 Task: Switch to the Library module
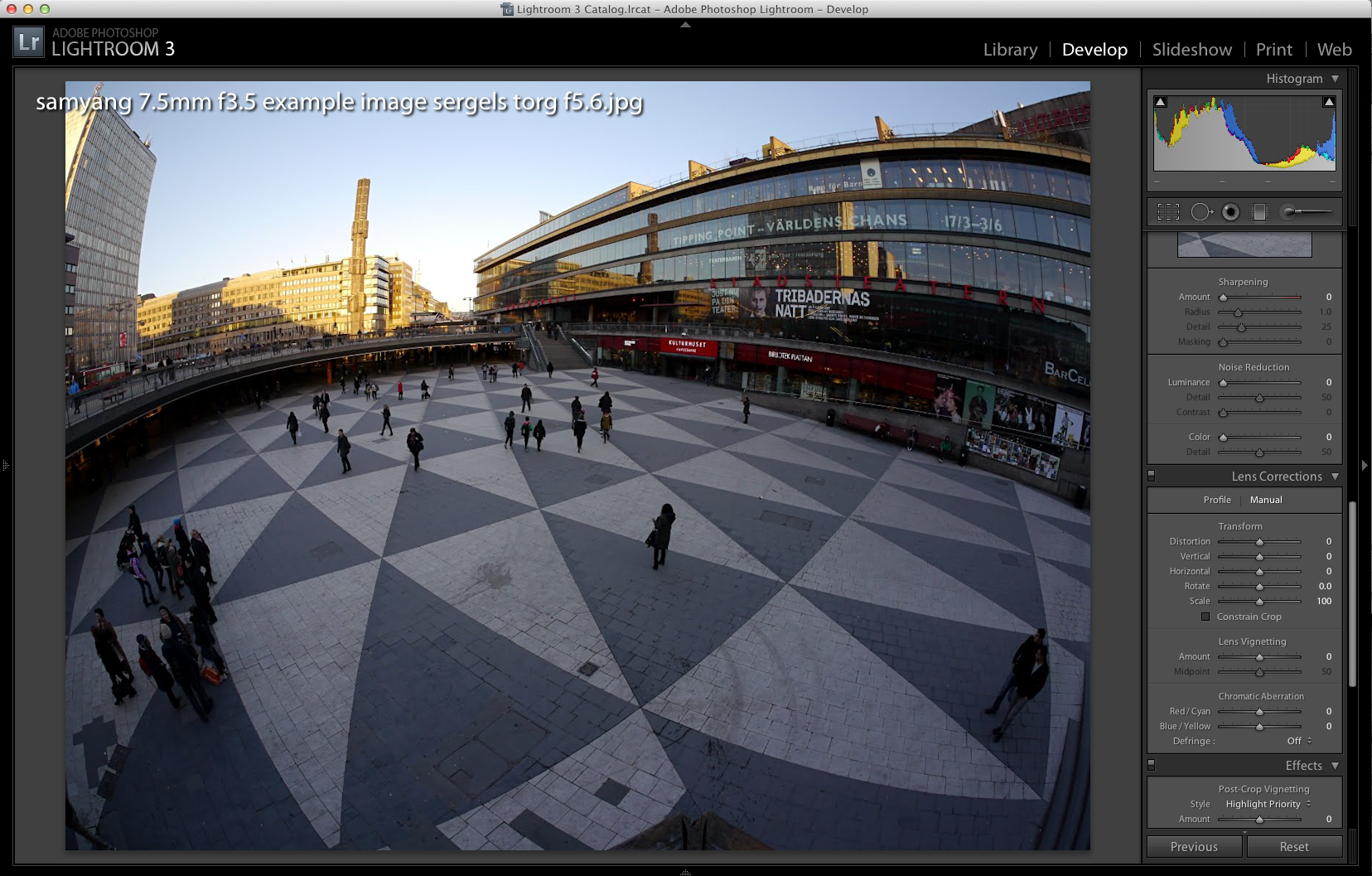click(1010, 50)
